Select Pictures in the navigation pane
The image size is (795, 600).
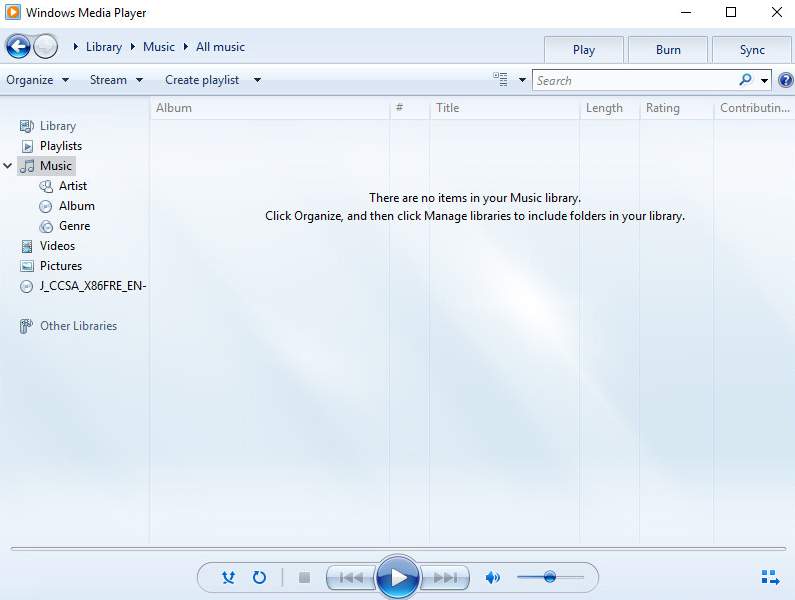coord(61,266)
